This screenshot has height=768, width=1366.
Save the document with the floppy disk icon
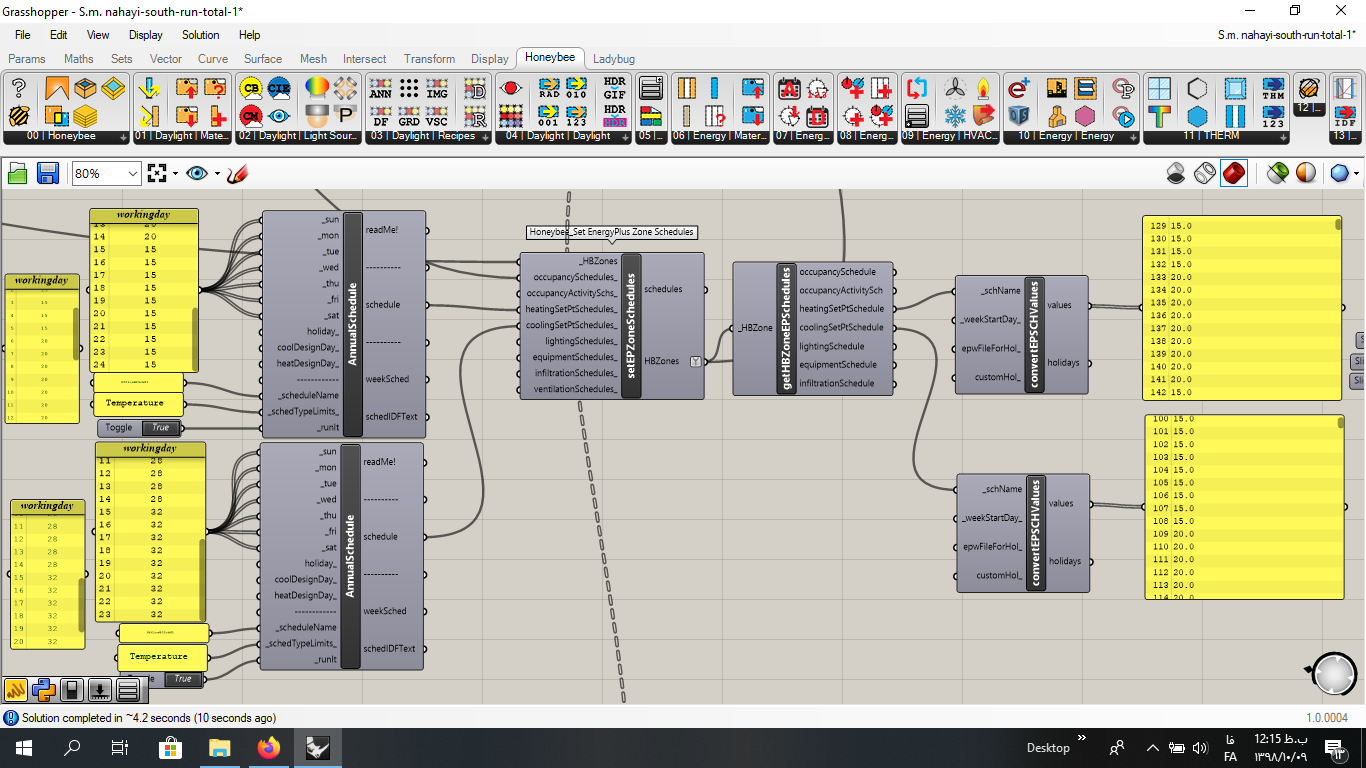[x=47, y=174]
